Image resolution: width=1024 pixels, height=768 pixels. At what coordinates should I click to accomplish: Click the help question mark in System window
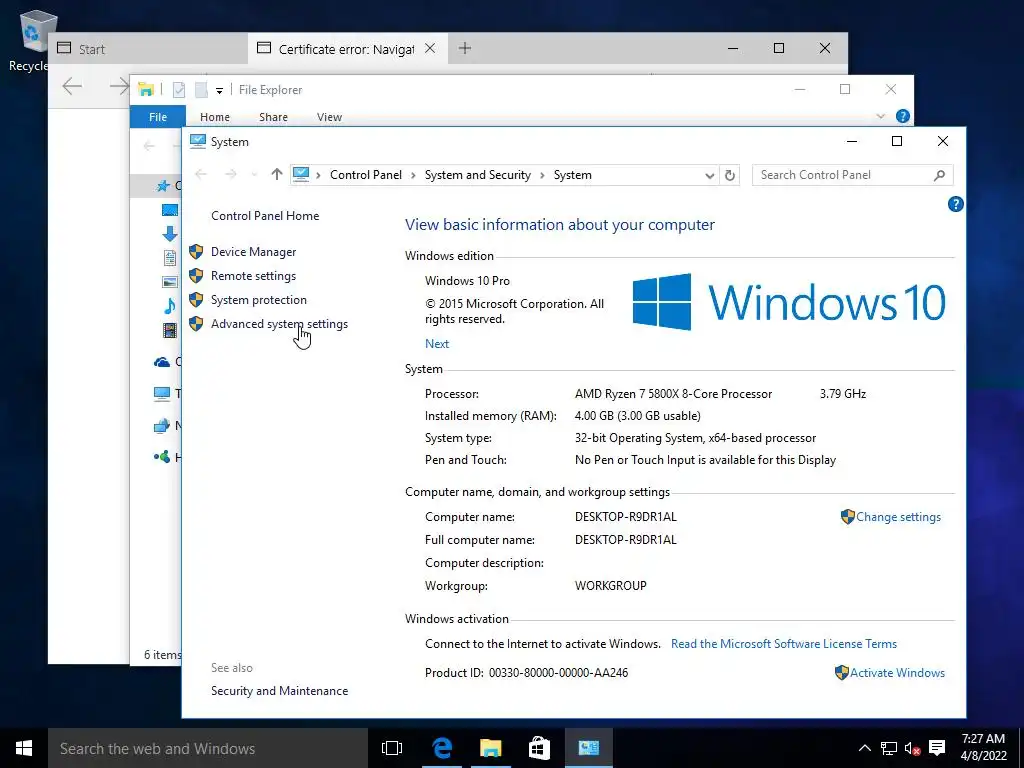pos(955,204)
